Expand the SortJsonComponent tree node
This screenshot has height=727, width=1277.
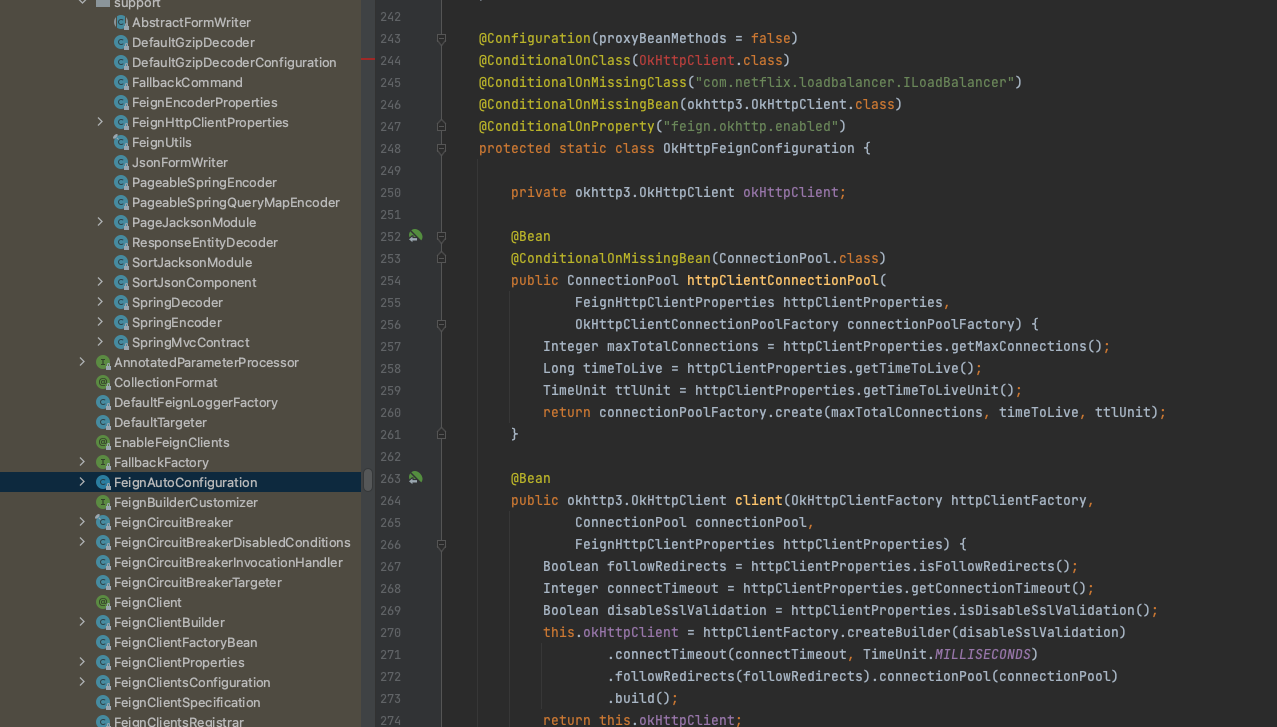(x=100, y=282)
